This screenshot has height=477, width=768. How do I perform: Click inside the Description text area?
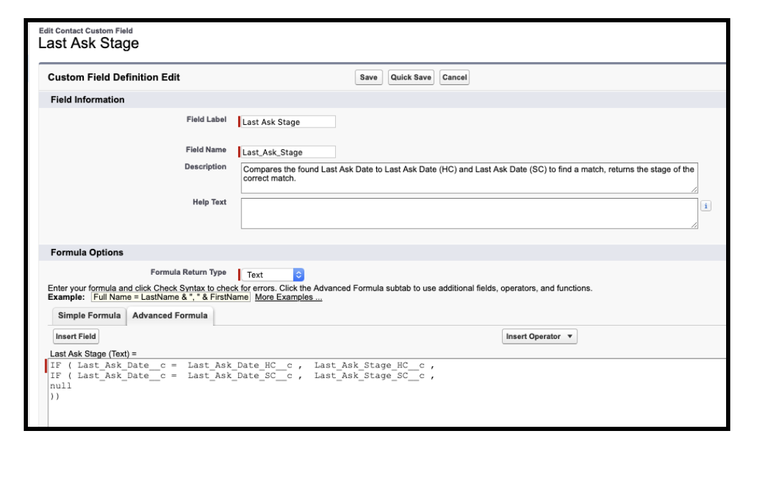pyautogui.click(x=469, y=178)
